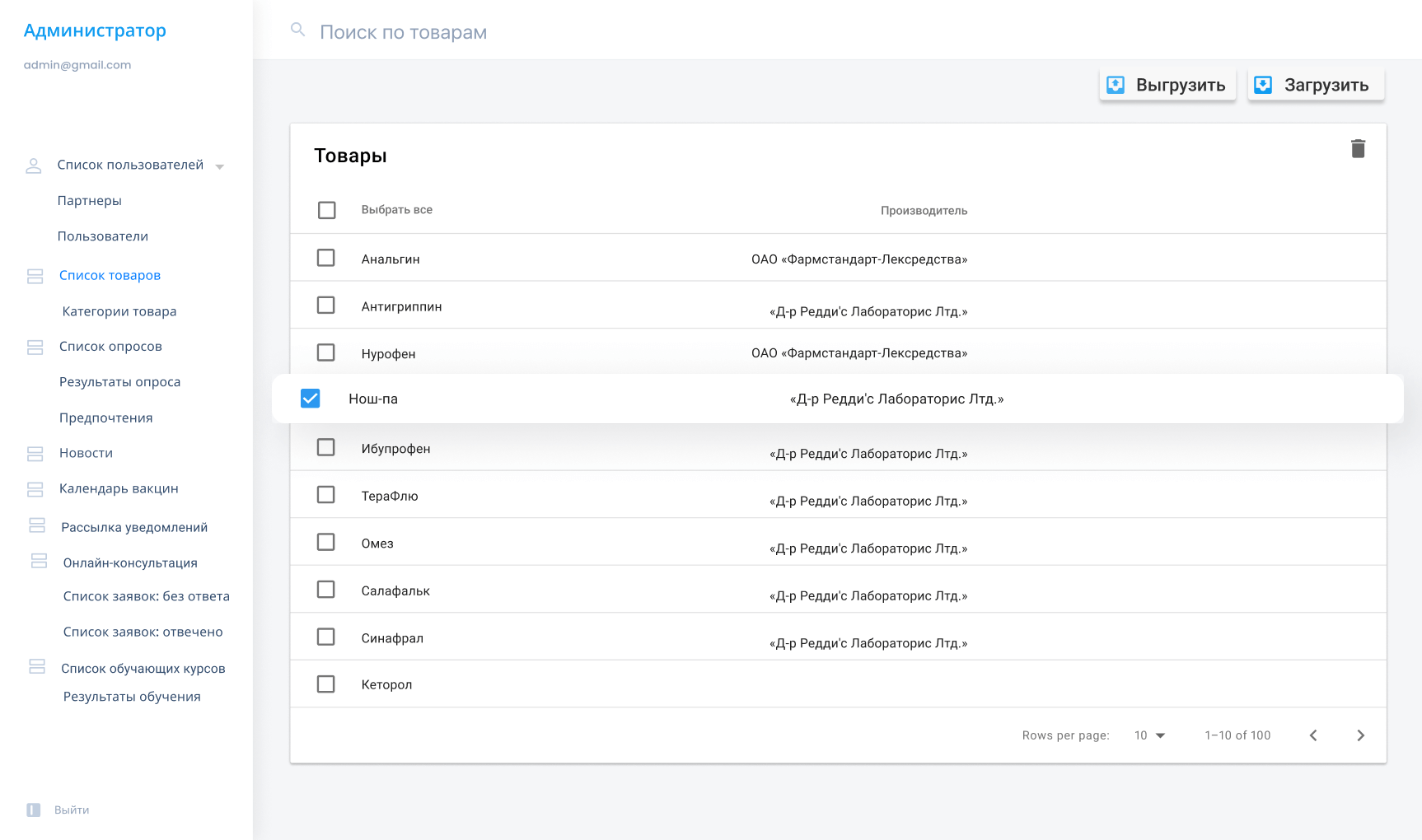The width and height of the screenshot is (1422, 840).
Task: Click the Нош-па product name
Action: (373, 399)
